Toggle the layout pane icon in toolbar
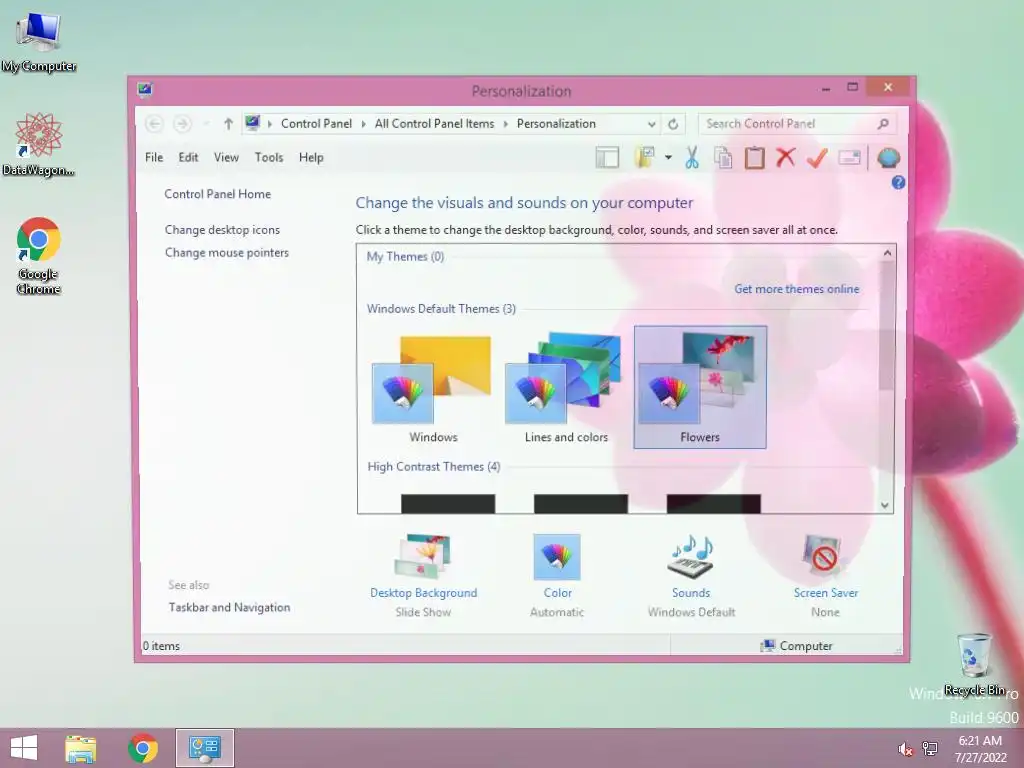This screenshot has height=768, width=1024. point(607,157)
